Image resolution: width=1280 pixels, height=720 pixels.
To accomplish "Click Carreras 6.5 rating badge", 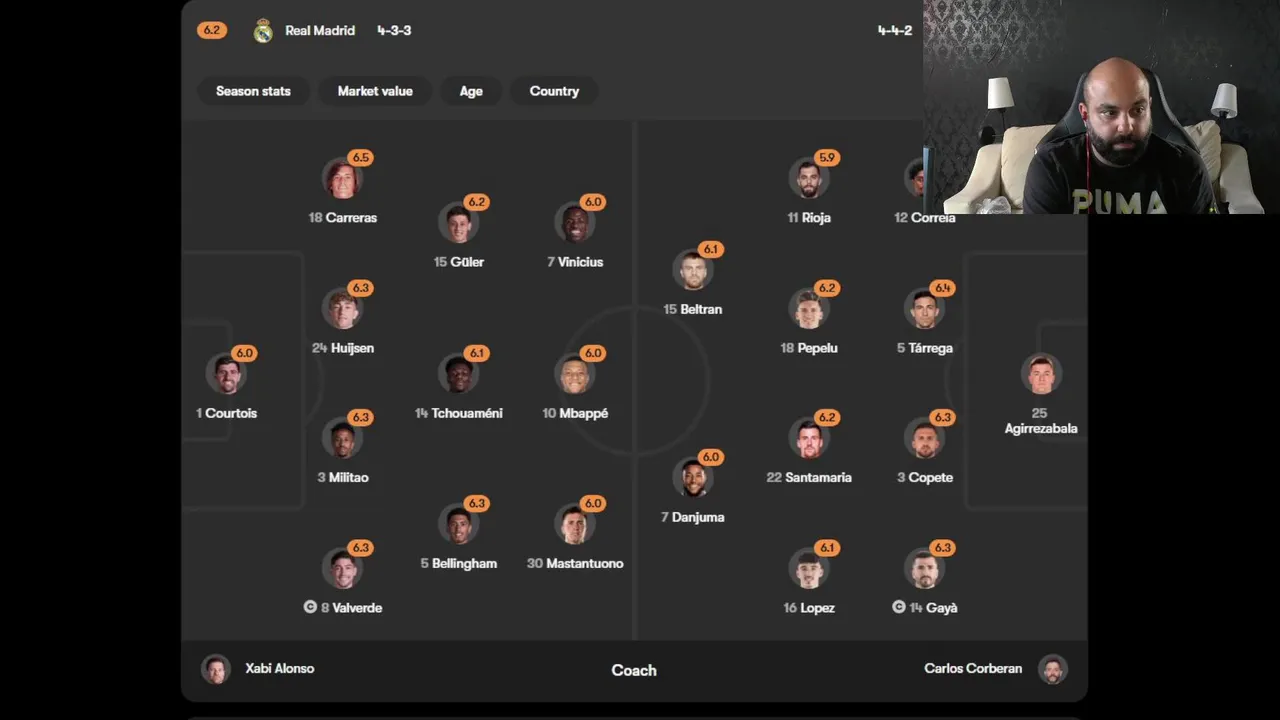I will pos(361,158).
